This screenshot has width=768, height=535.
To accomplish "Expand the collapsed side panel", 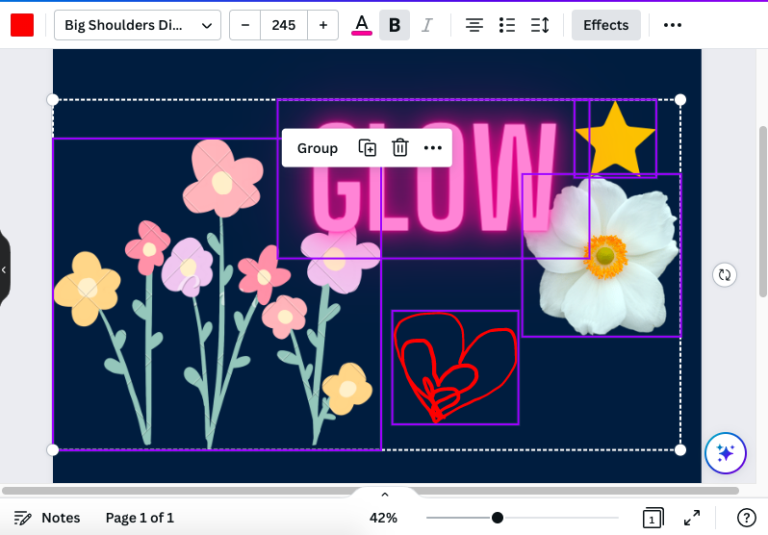I will point(4,269).
